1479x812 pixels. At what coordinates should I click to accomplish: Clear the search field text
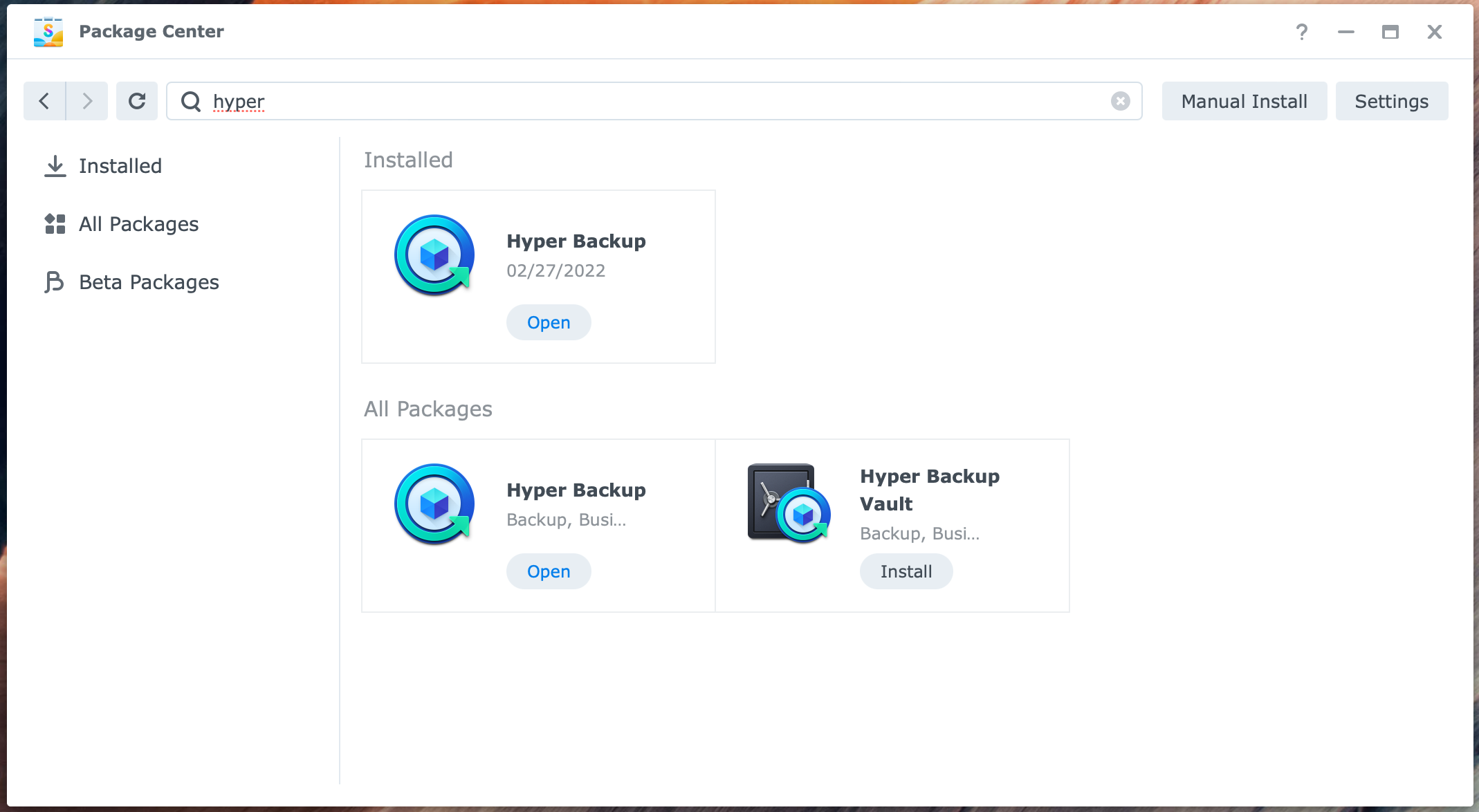pos(1121,101)
